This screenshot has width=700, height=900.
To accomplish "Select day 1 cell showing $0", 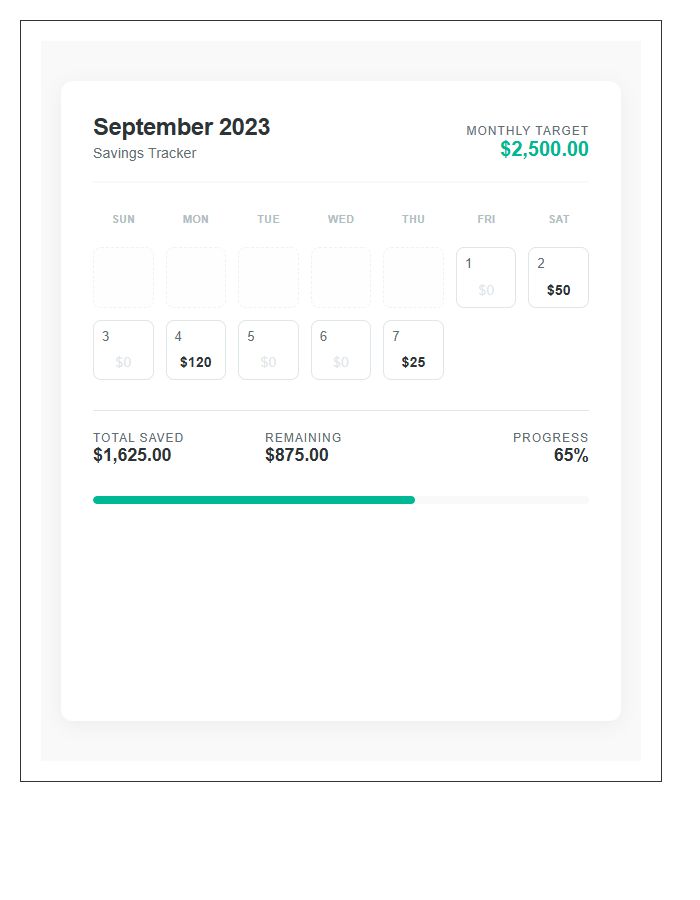I will pos(486,277).
